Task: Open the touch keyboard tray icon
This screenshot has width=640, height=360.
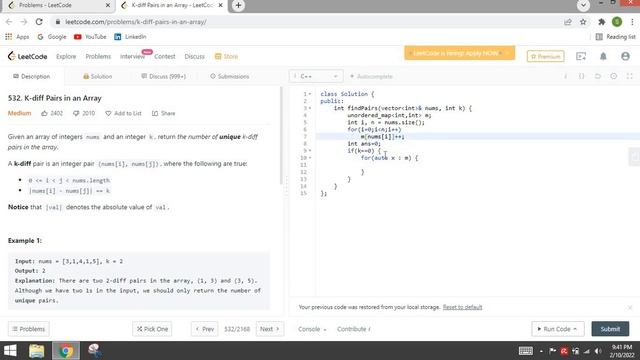Action: [525, 351]
